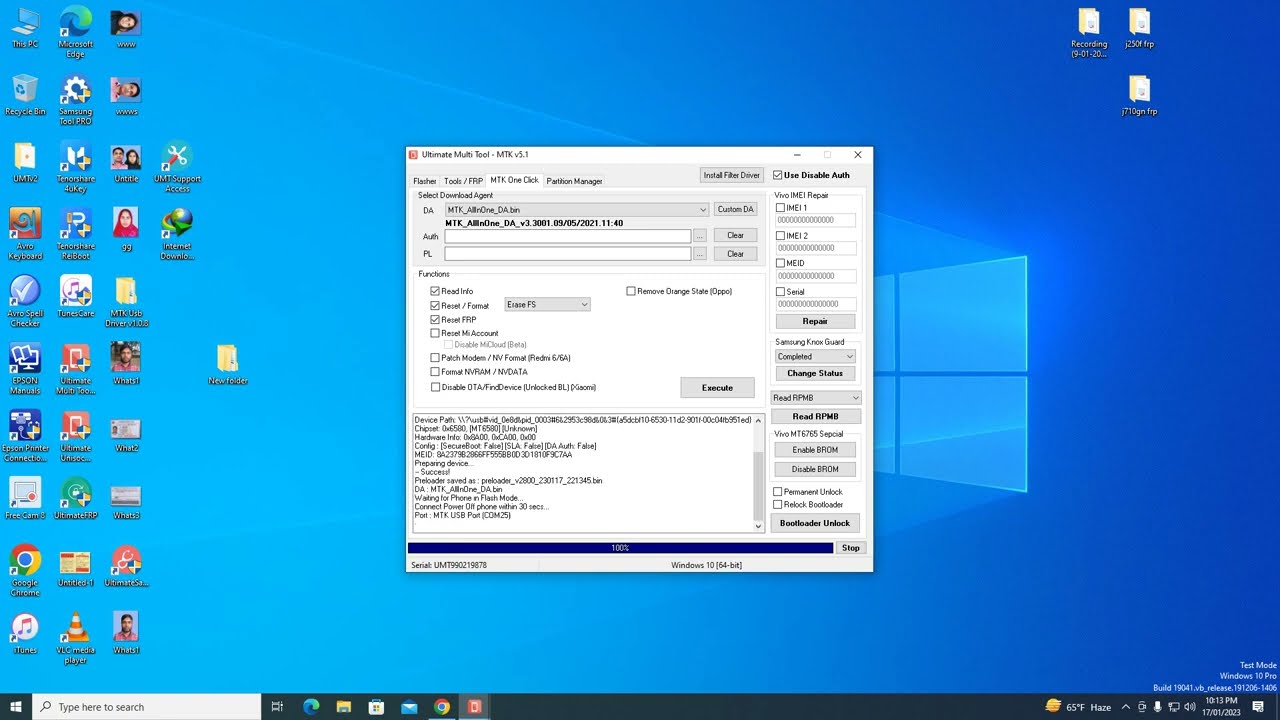The height and width of the screenshot is (720, 1280).
Task: Open New folder on desktop
Action: (x=228, y=364)
